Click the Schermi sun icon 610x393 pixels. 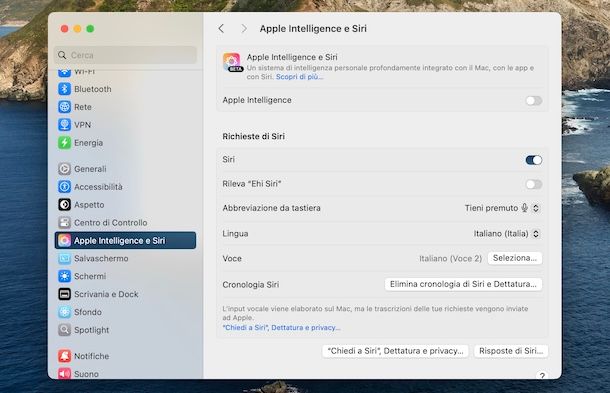pos(65,276)
